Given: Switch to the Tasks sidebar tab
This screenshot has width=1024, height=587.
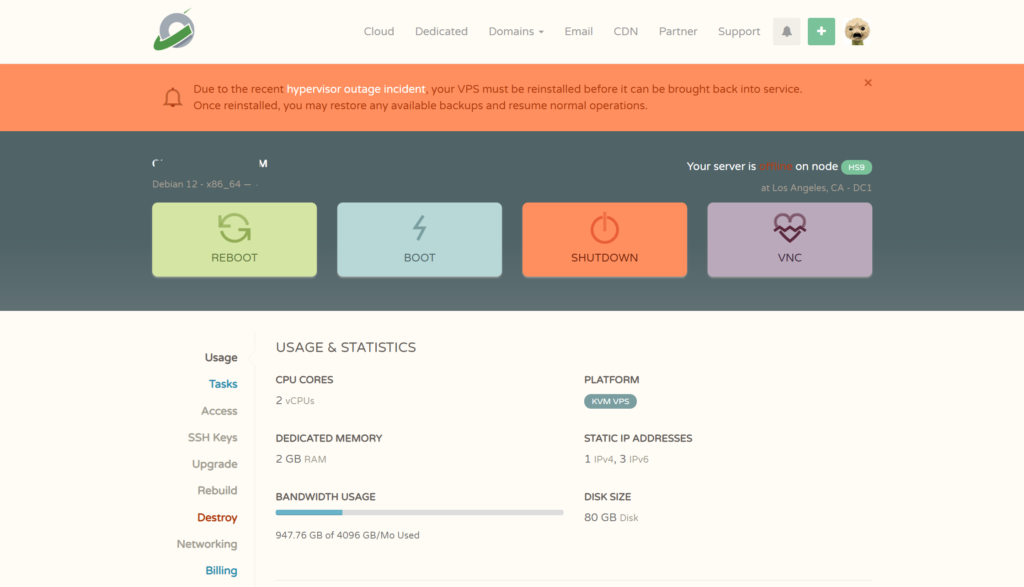Looking at the screenshot, I should pyautogui.click(x=223, y=384).
